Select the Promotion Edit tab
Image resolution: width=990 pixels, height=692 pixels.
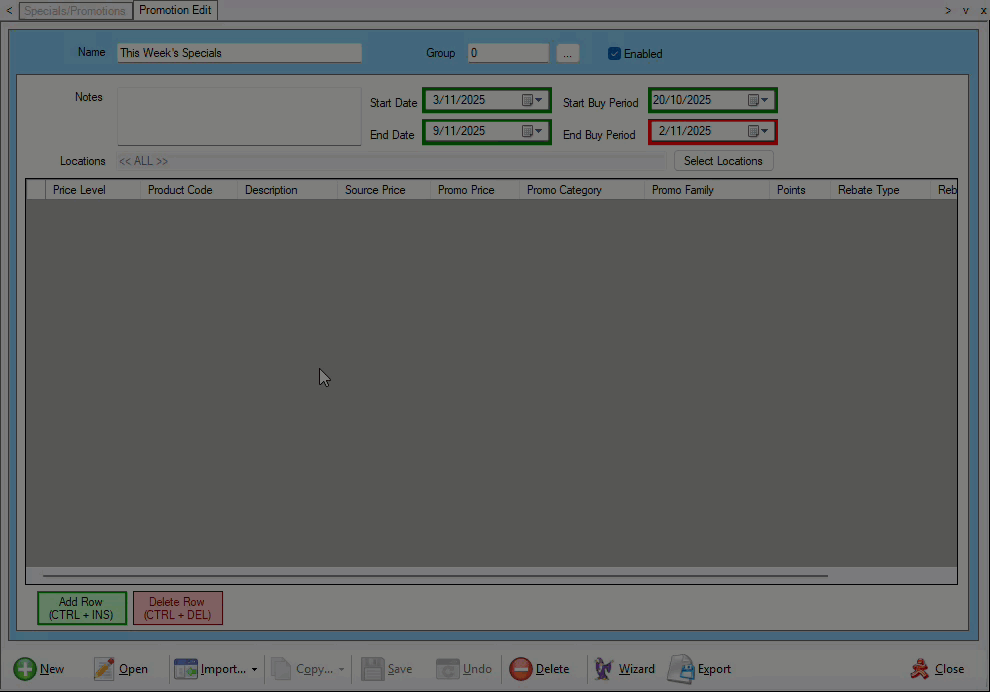point(175,10)
